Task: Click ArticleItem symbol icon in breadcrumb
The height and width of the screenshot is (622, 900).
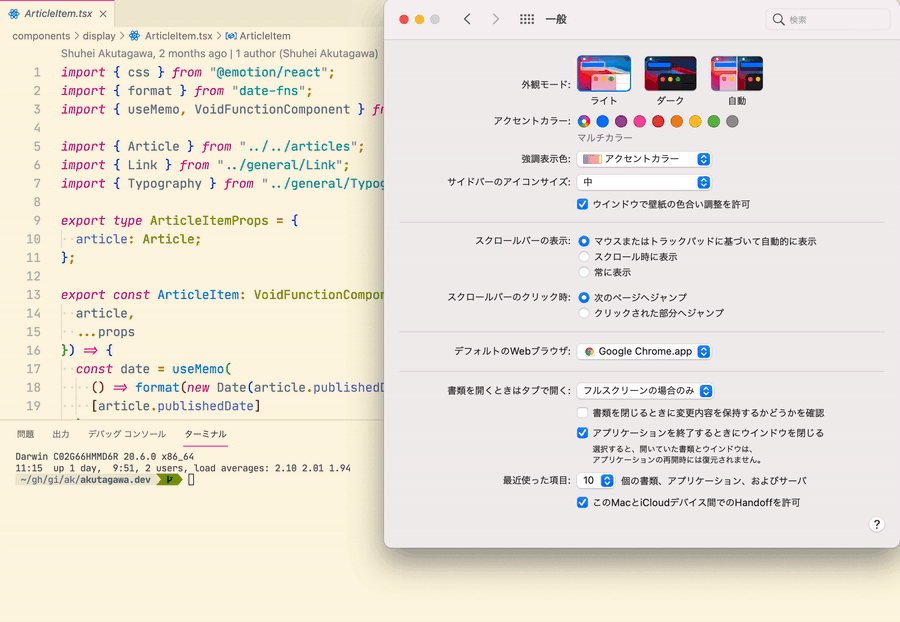Action: (x=231, y=36)
